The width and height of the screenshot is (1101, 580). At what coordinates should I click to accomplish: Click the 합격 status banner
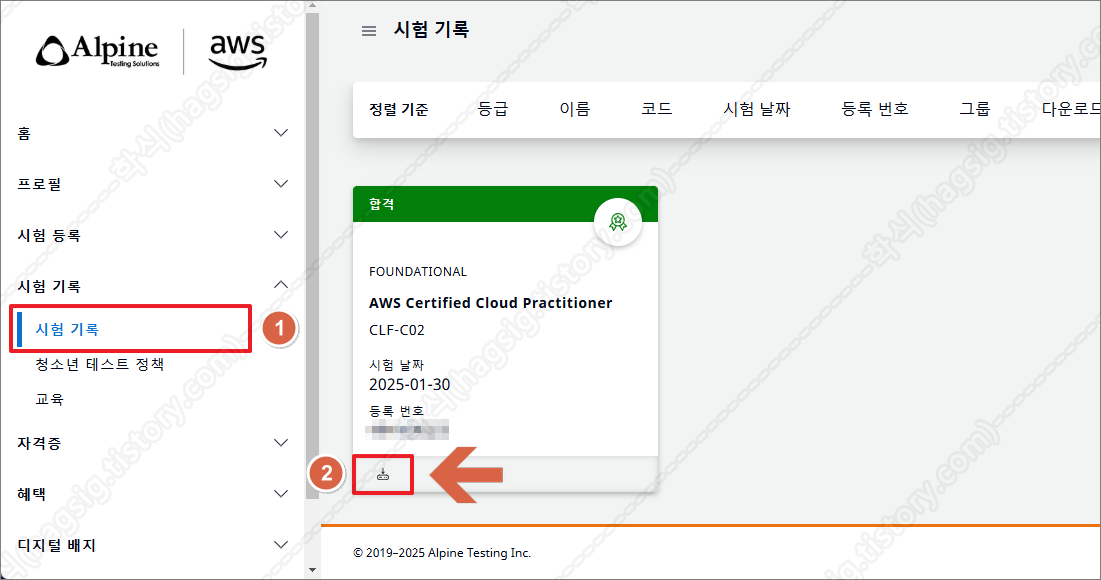[506, 204]
